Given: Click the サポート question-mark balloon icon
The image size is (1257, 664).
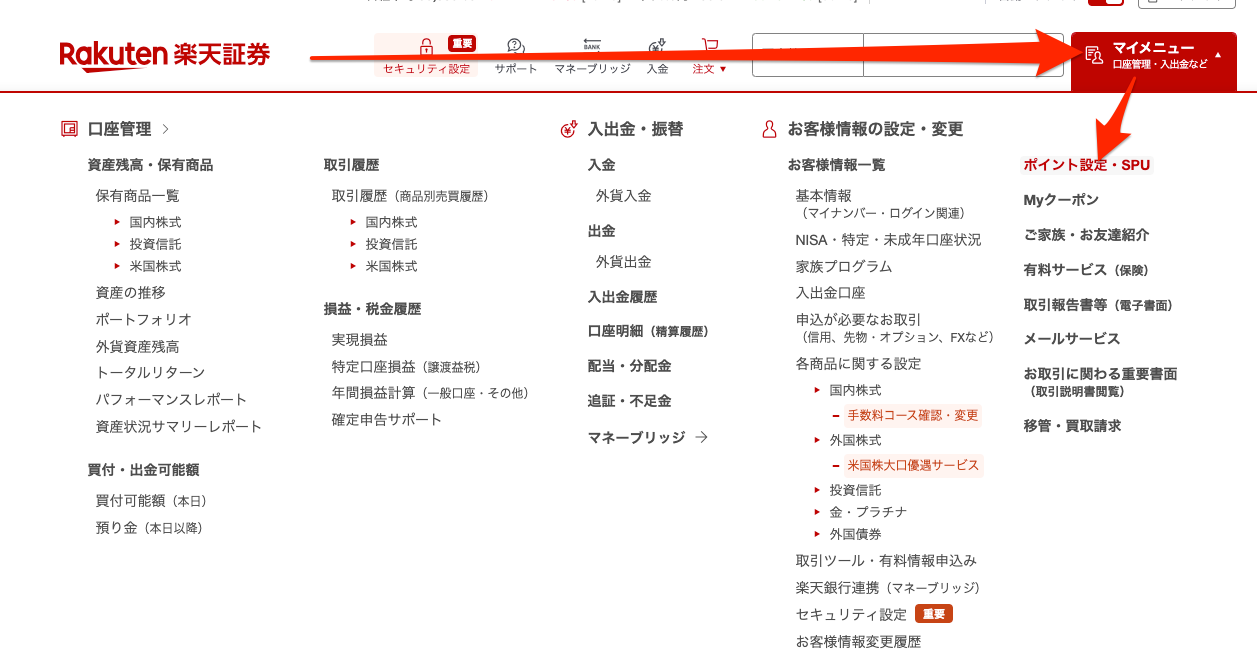Looking at the screenshot, I should (514, 44).
